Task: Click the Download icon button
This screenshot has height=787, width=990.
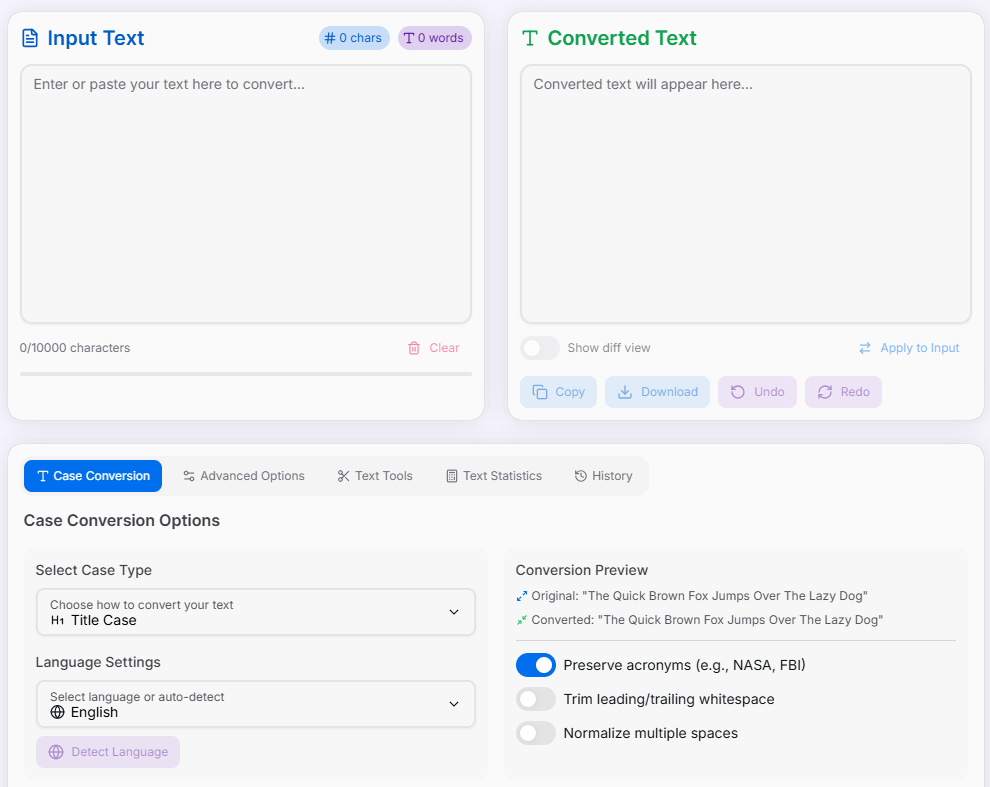Action: tap(625, 392)
